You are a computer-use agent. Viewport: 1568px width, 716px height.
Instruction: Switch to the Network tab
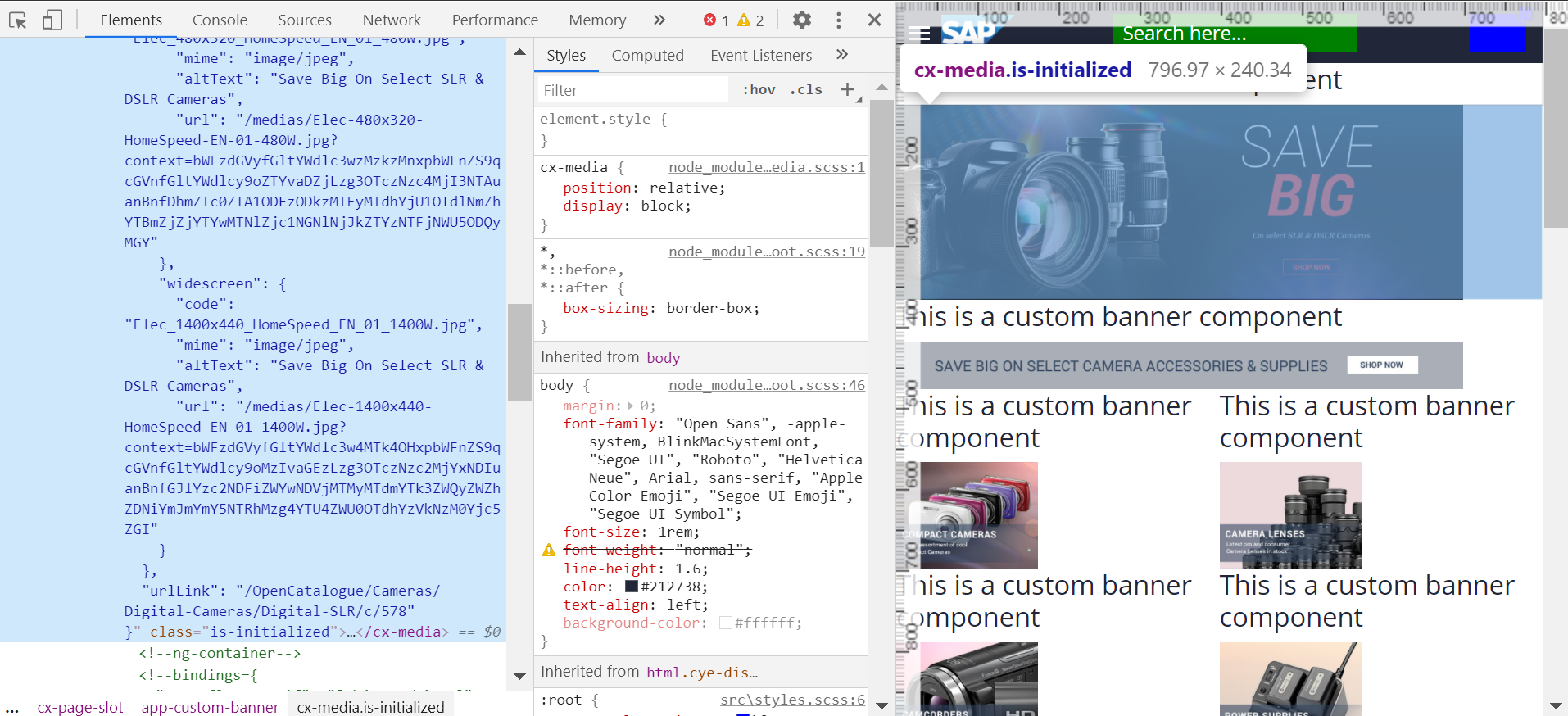[x=392, y=20]
